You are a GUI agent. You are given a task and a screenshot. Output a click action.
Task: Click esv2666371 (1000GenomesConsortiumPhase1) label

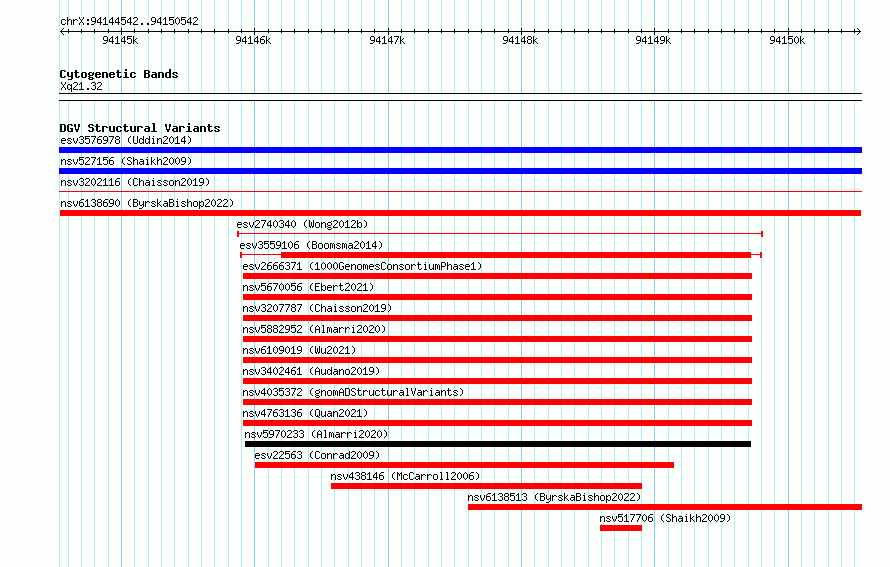(362, 266)
